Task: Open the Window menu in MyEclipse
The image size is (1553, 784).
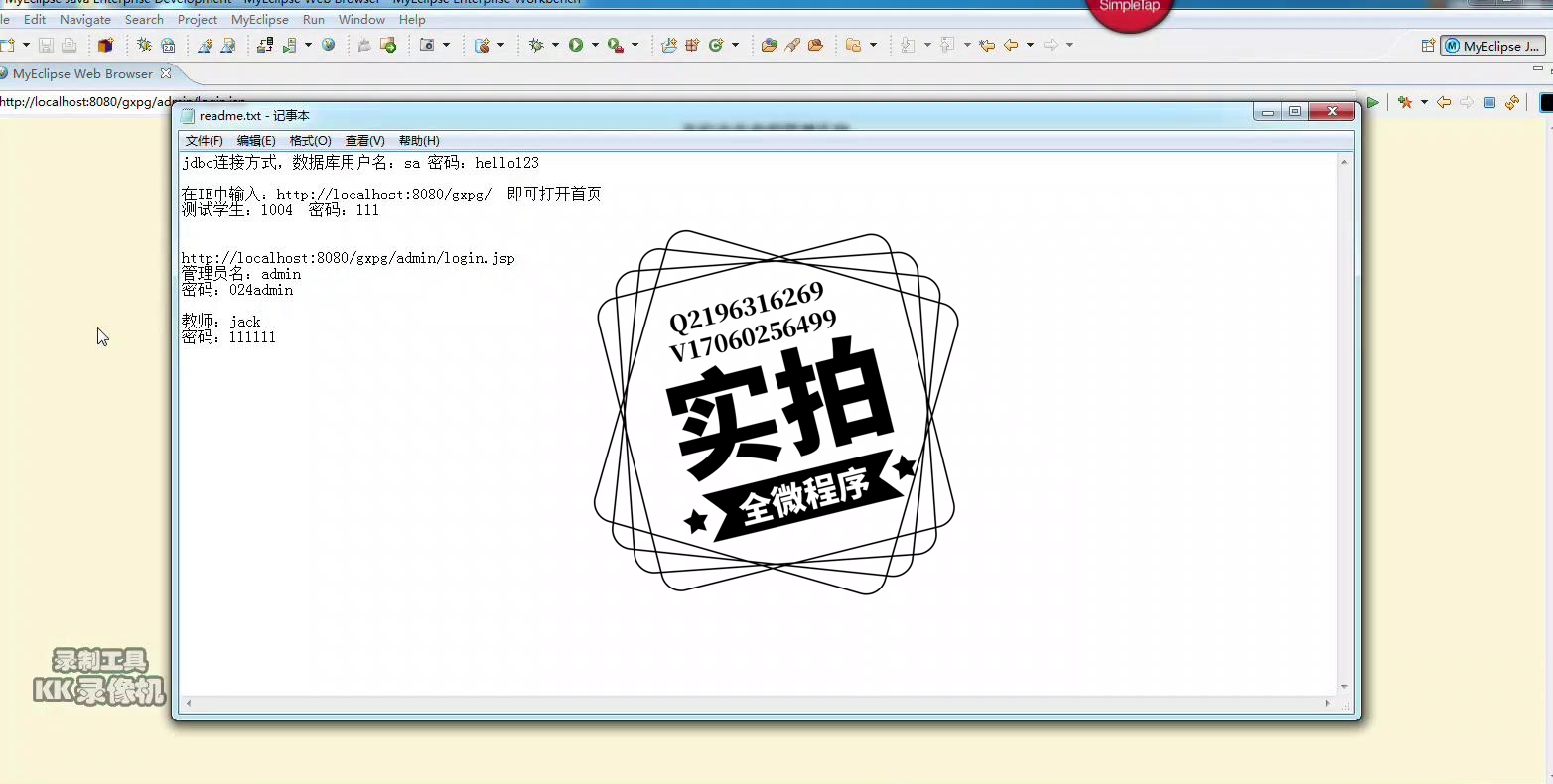Action: [361, 19]
